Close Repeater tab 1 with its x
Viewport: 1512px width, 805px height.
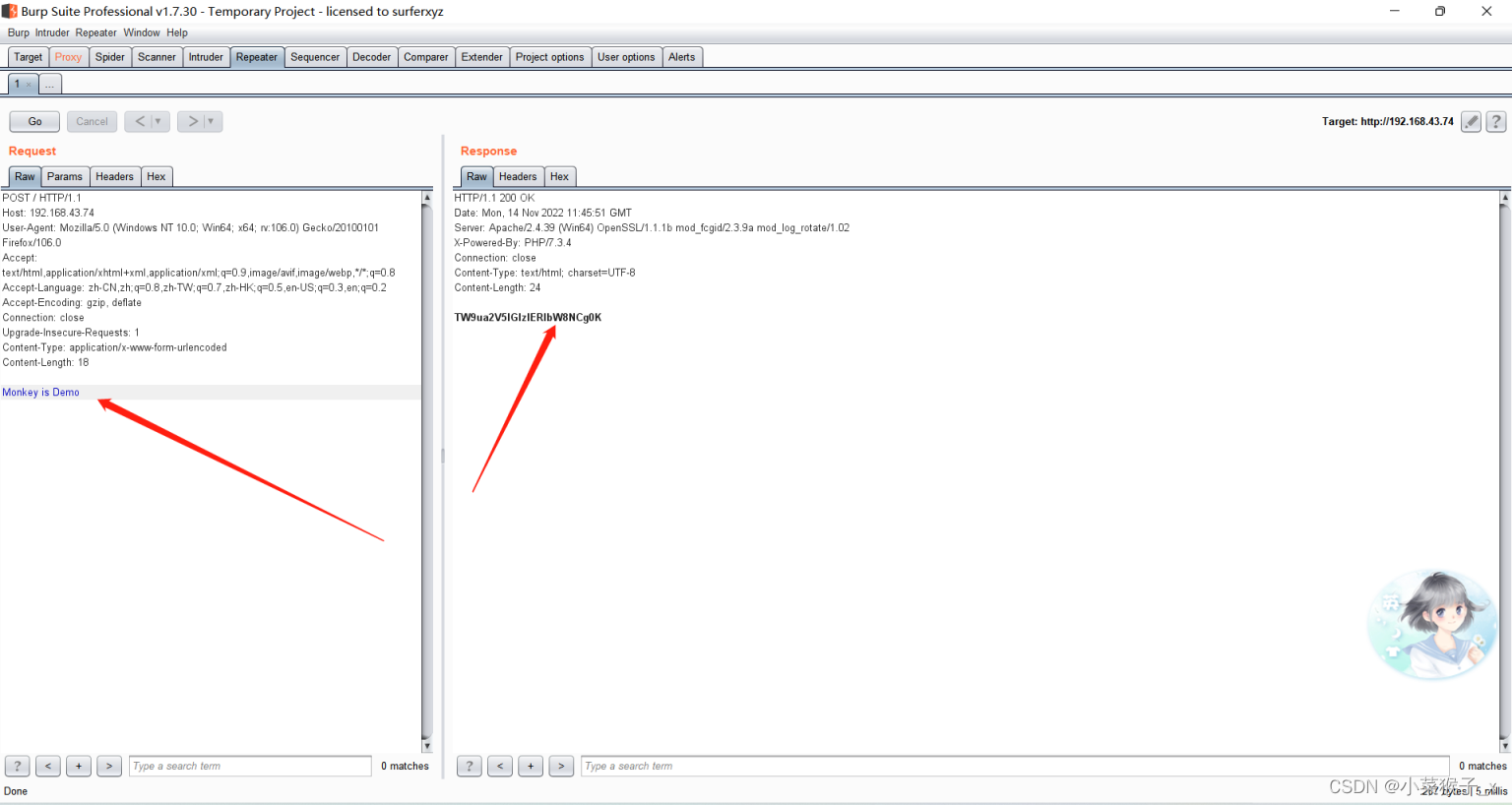pos(29,85)
